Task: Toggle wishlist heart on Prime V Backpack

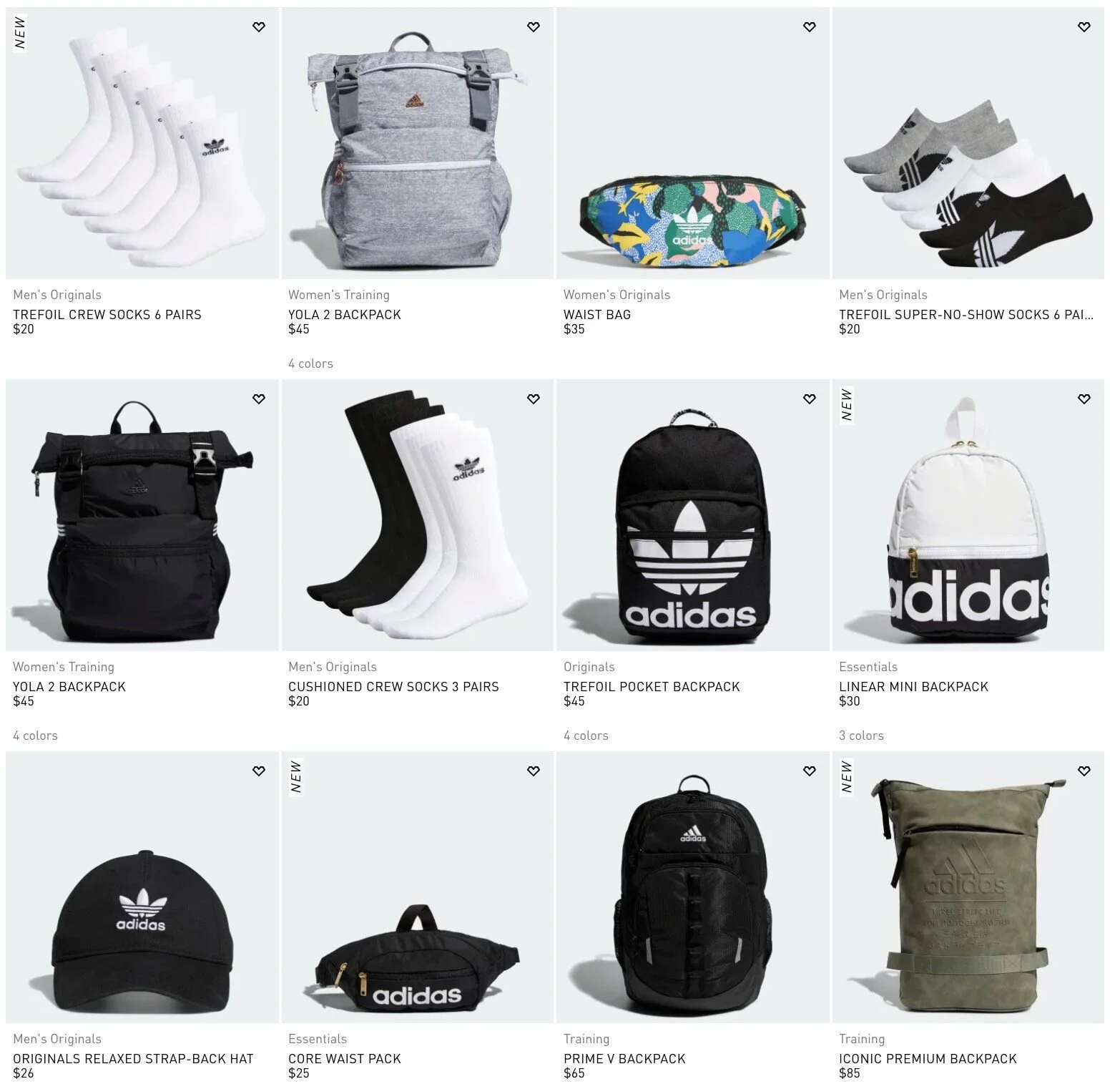Action: (x=810, y=771)
